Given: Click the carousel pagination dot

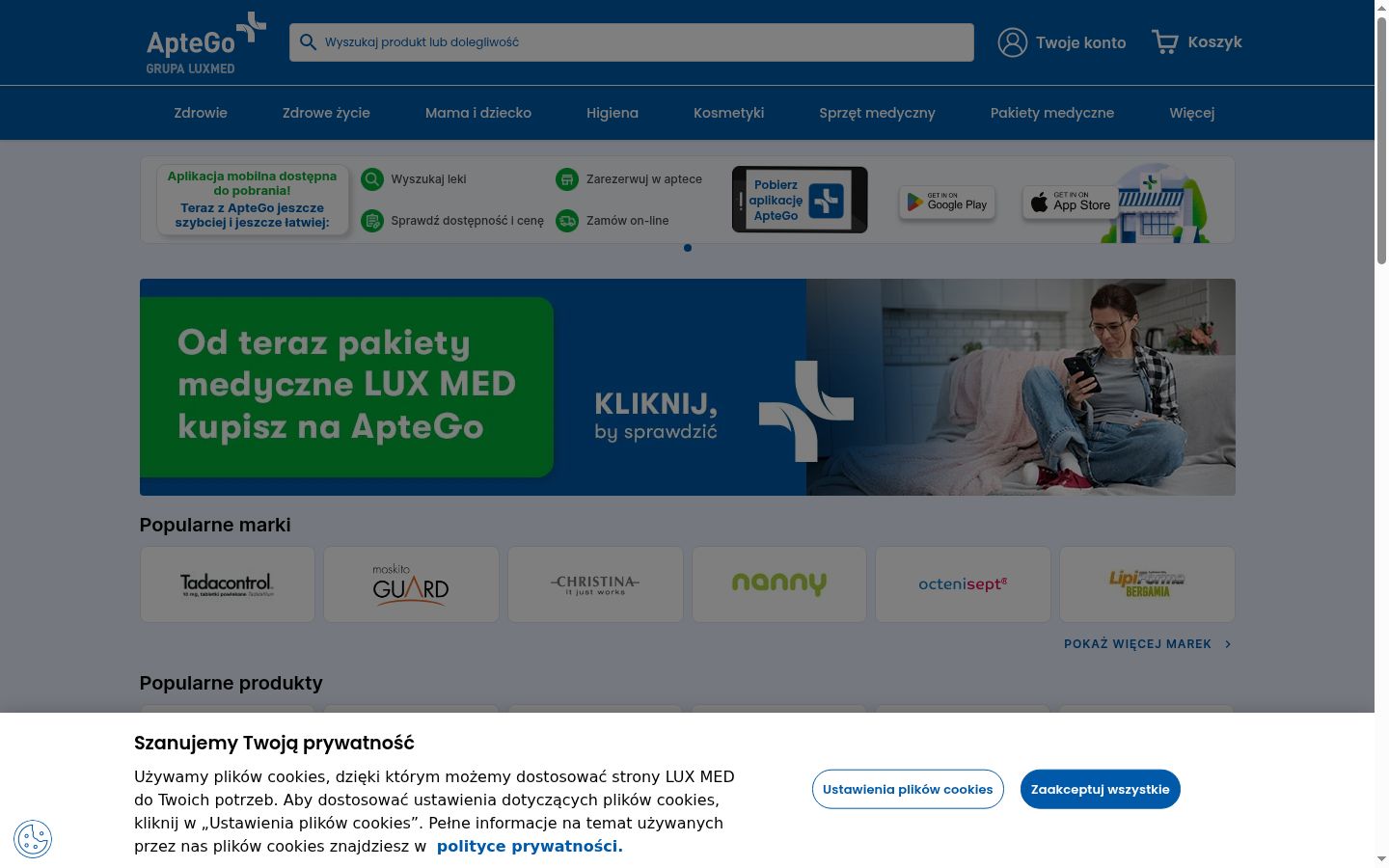Looking at the screenshot, I should click(x=688, y=248).
